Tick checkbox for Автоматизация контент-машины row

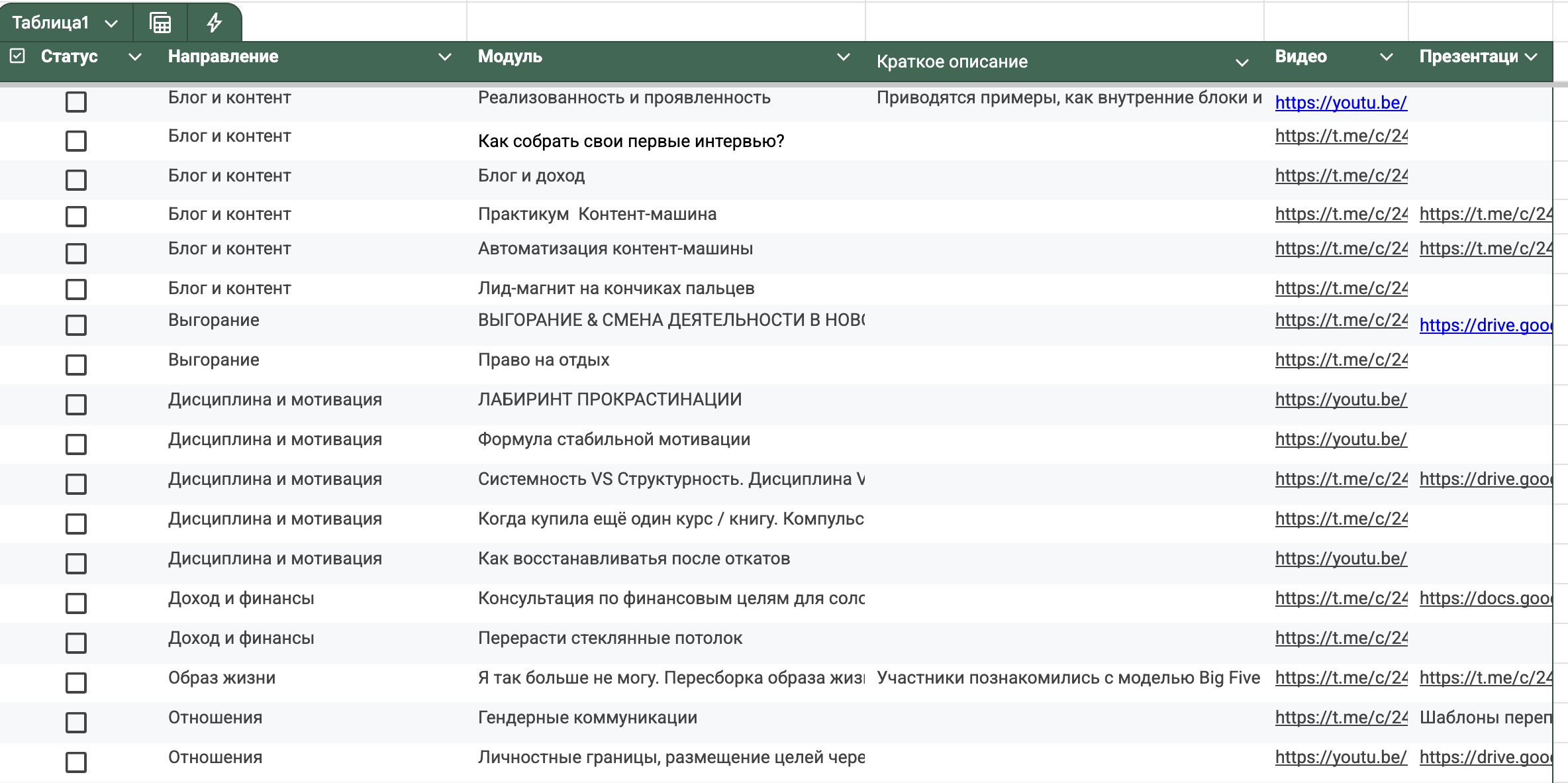(76, 253)
